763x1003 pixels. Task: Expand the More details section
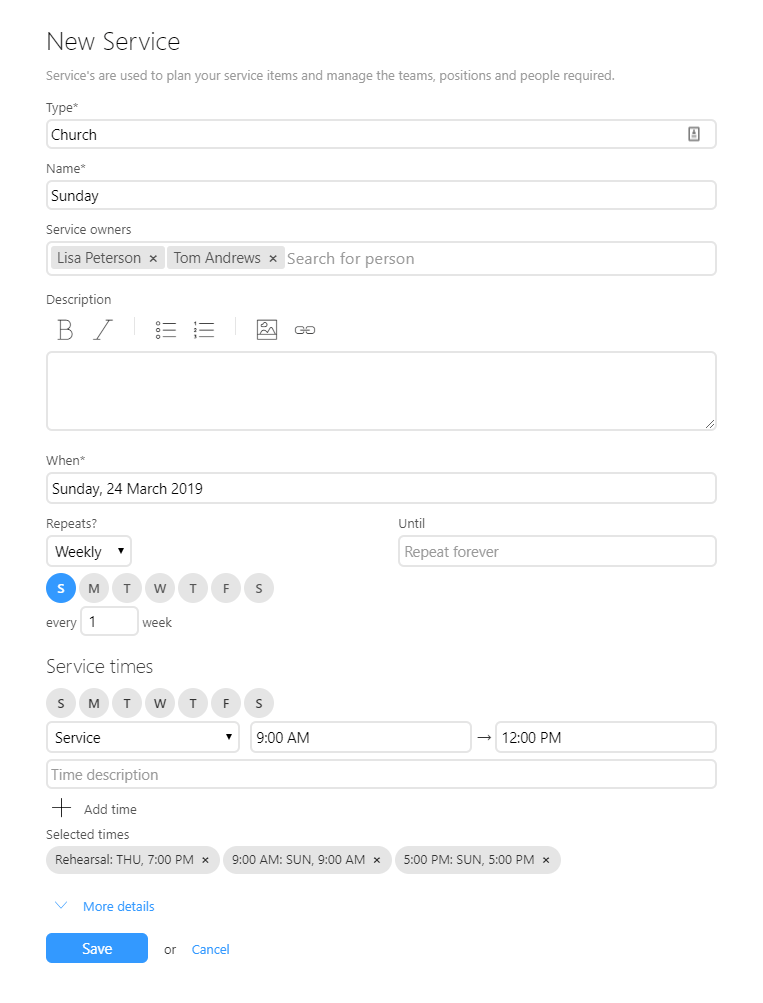[x=118, y=907]
